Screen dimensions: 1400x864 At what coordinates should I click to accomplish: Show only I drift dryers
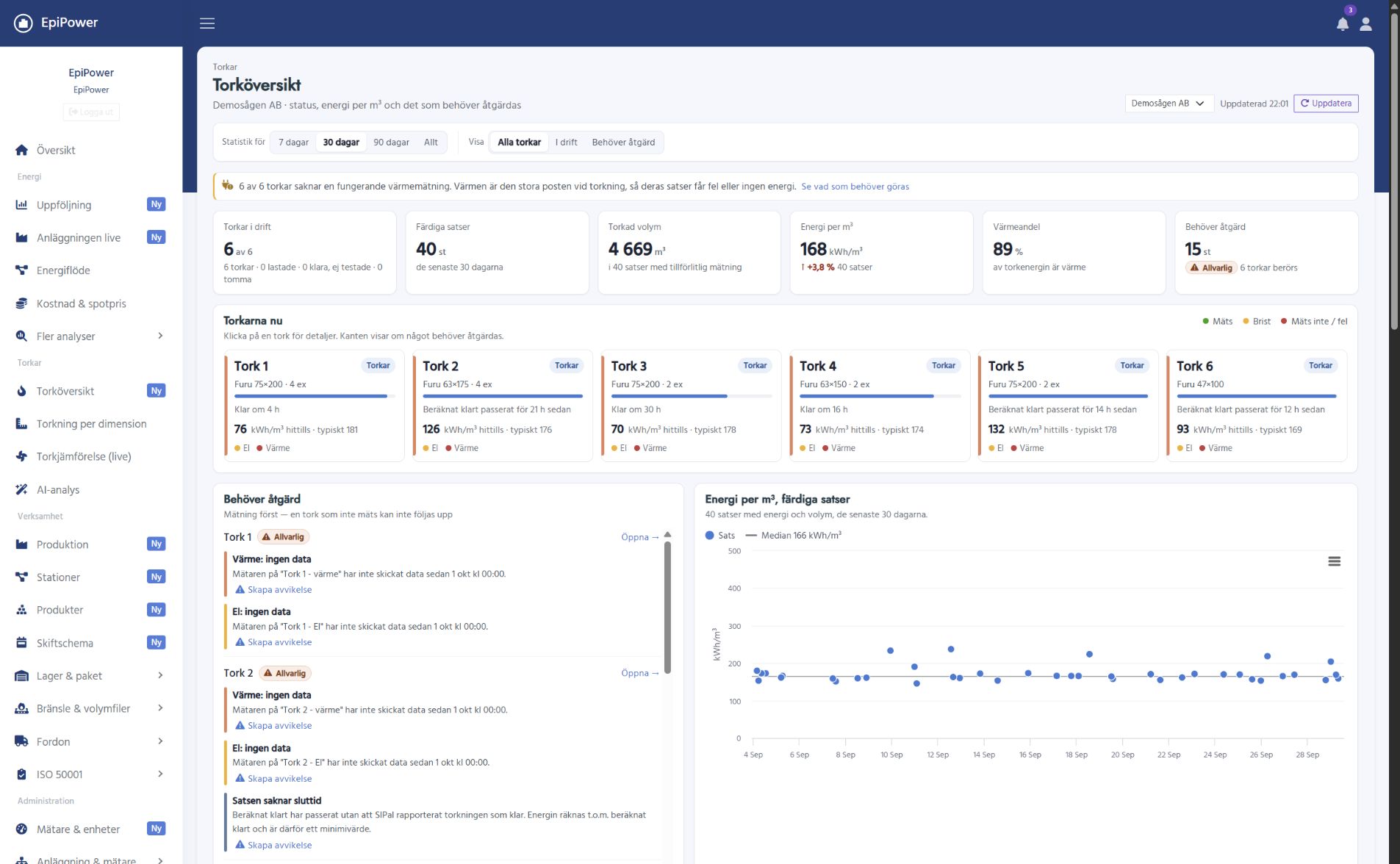pyautogui.click(x=566, y=142)
